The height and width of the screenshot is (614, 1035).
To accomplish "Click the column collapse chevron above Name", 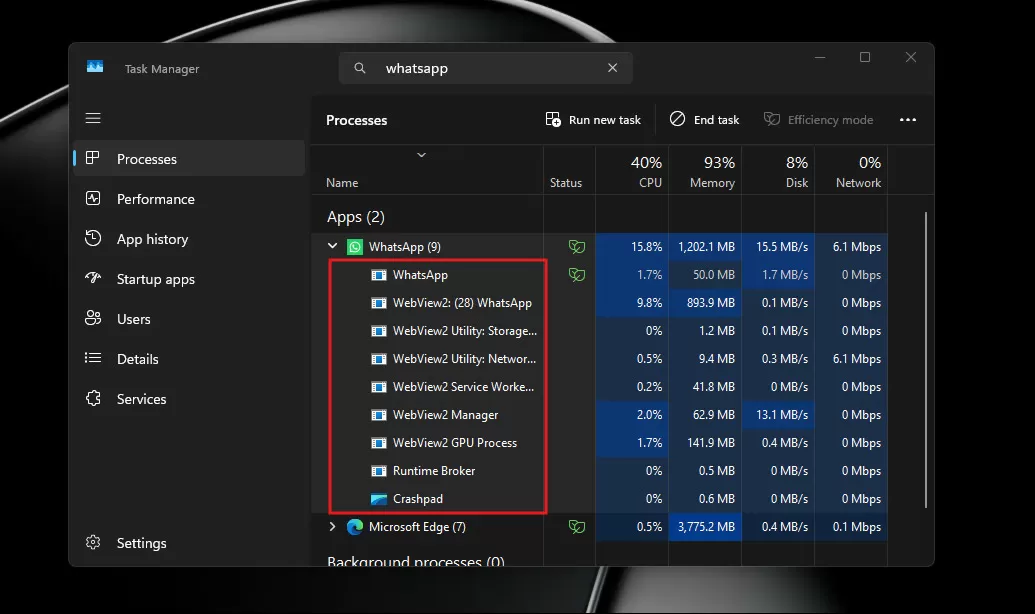I will [421, 155].
